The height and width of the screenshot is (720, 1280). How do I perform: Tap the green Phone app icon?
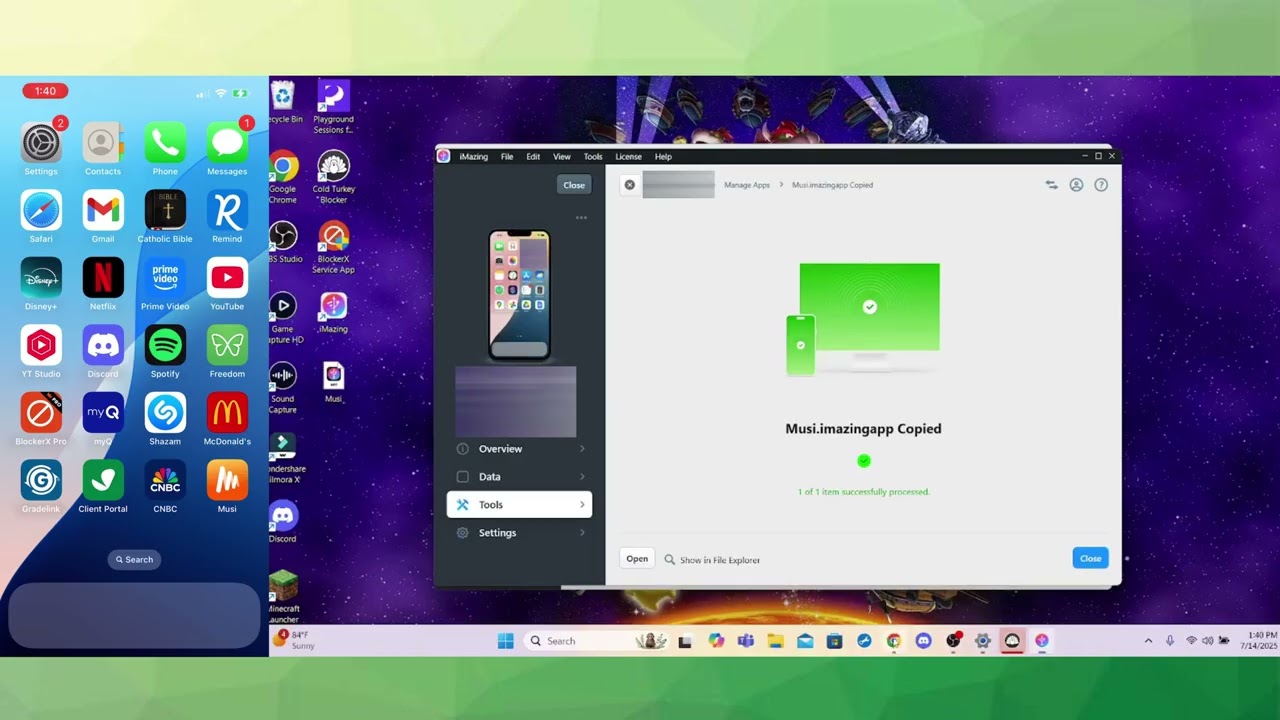(x=165, y=143)
